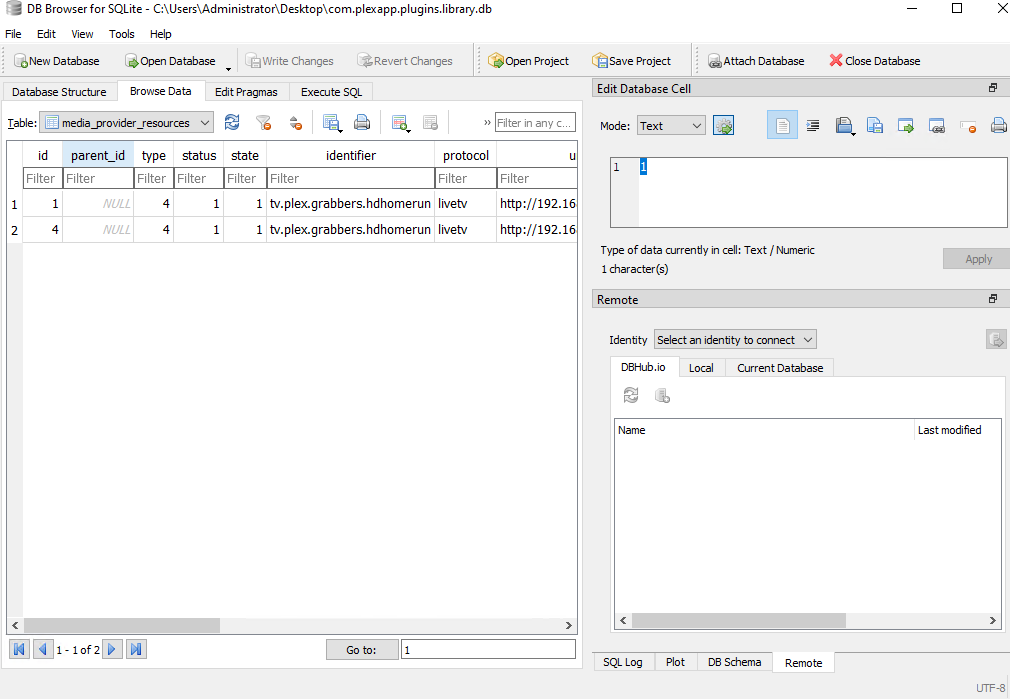Screen dimensions: 1010x699
Task: Click the Open Project toolbar button
Action: [x=528, y=61]
